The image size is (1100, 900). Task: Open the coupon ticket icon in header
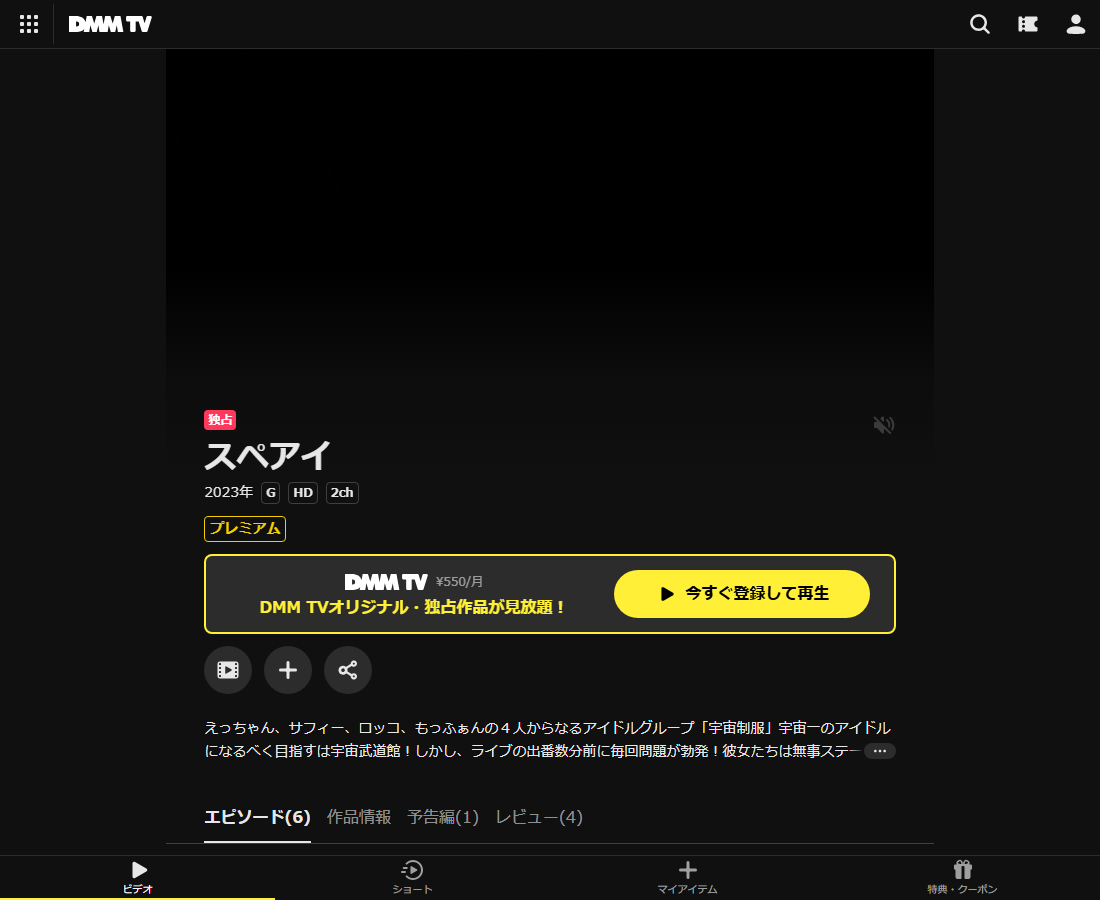[1028, 25]
